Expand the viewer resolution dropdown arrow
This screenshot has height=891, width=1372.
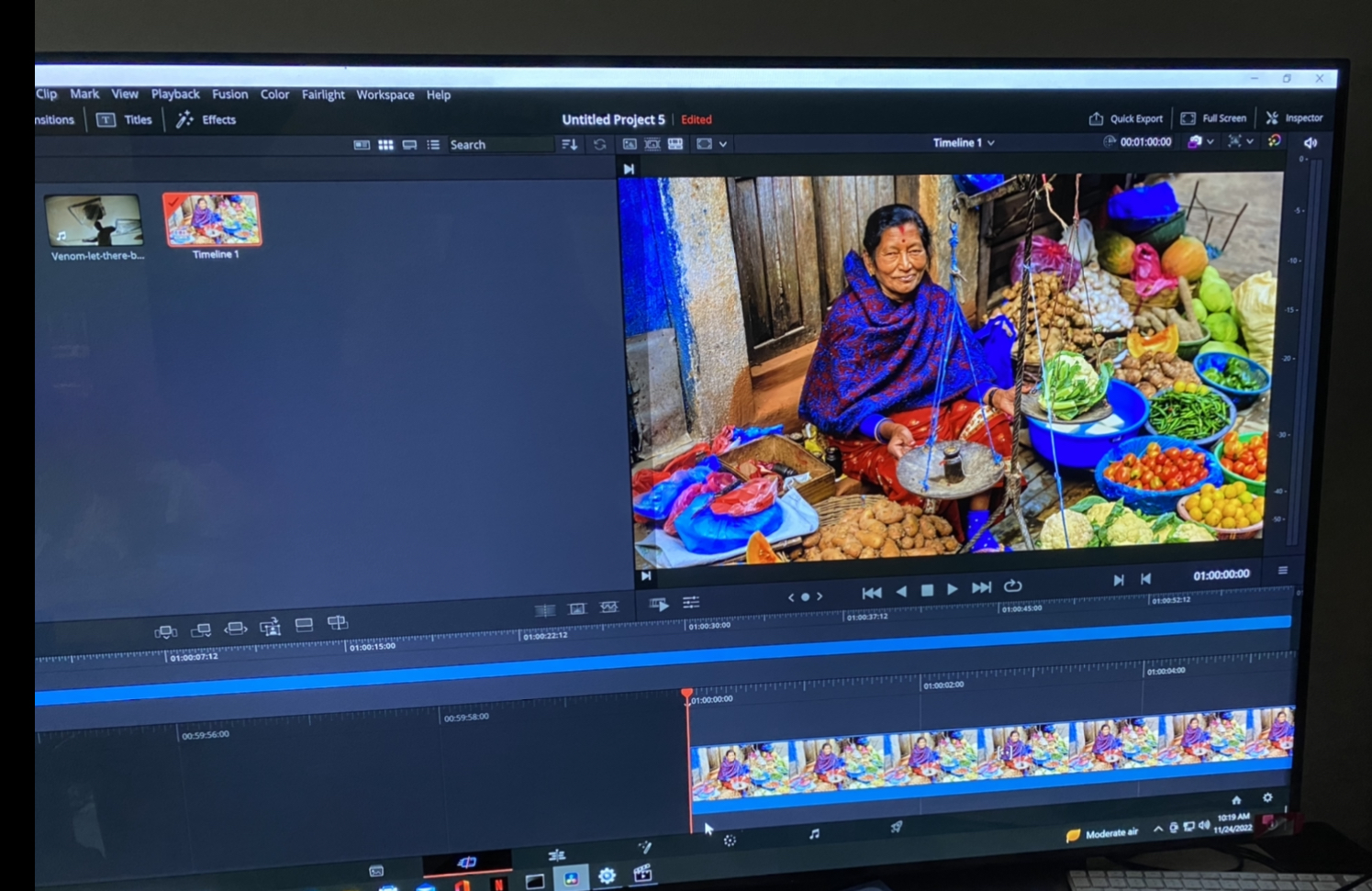(723, 144)
